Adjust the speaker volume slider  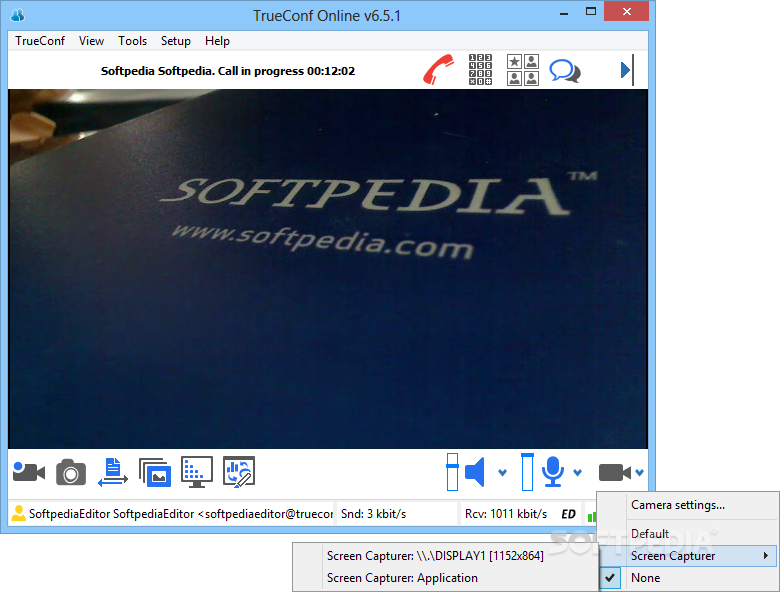pyautogui.click(x=452, y=472)
